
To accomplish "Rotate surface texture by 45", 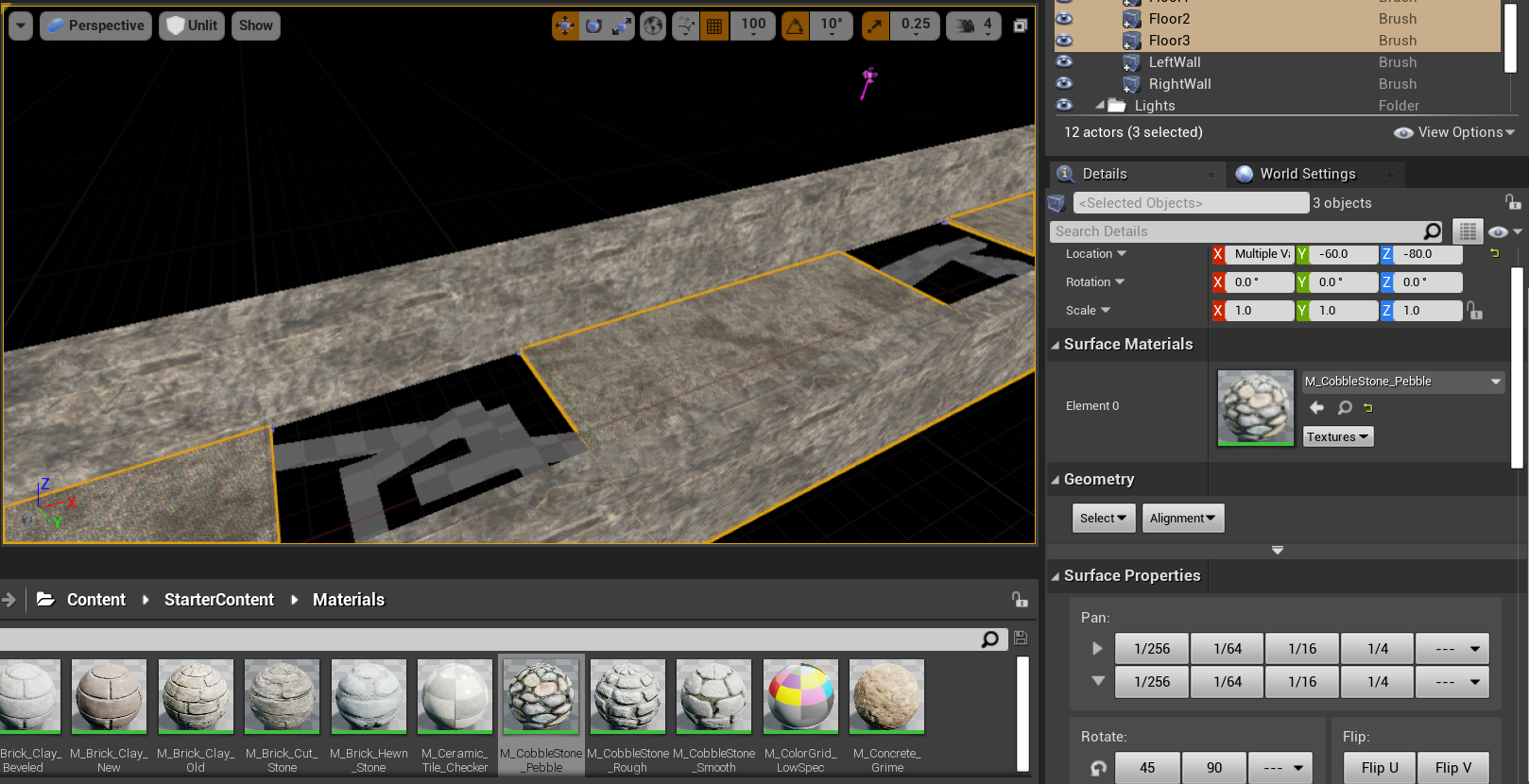I will coord(1147,768).
